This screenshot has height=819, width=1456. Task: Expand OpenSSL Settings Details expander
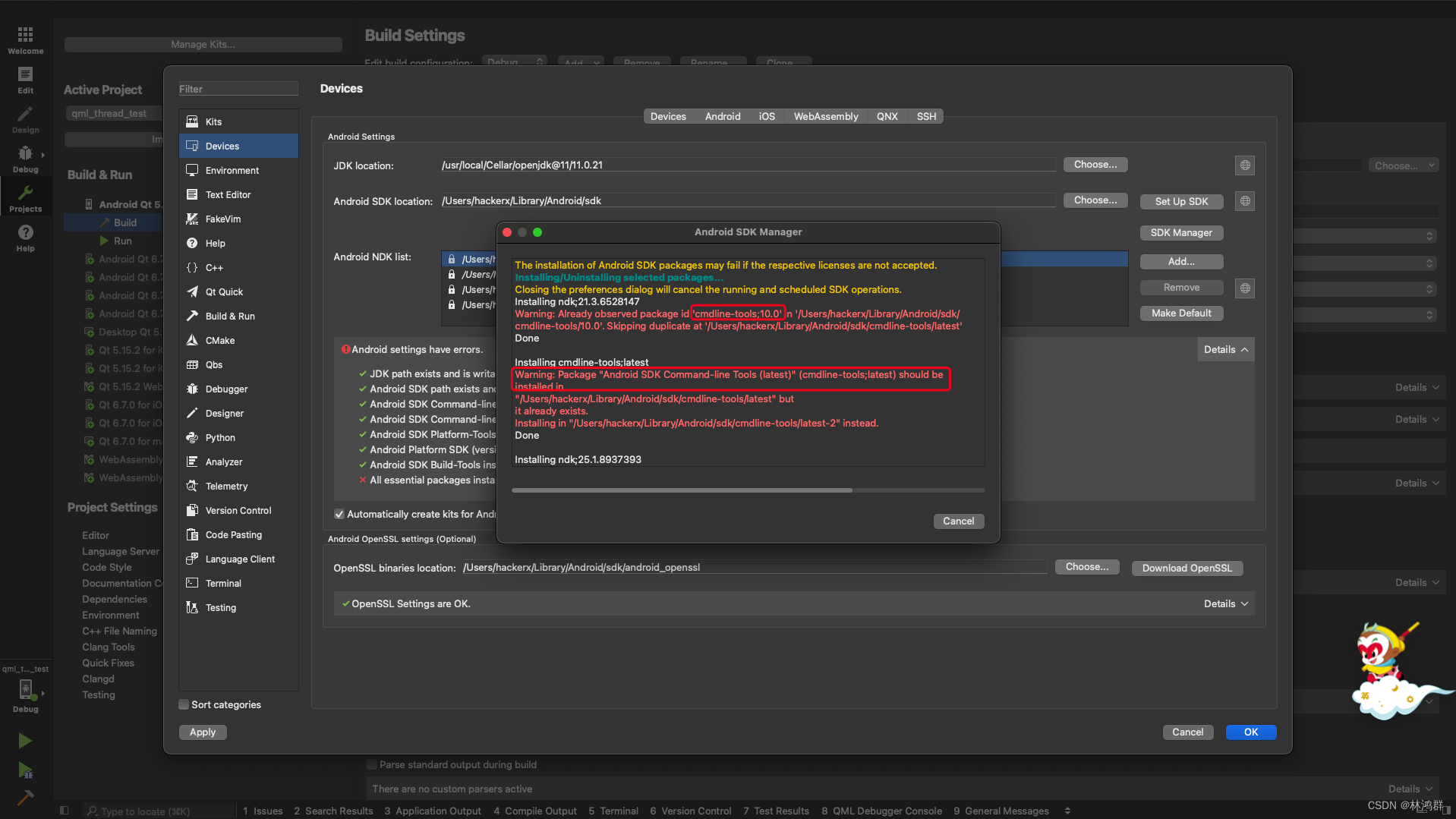pos(1226,603)
